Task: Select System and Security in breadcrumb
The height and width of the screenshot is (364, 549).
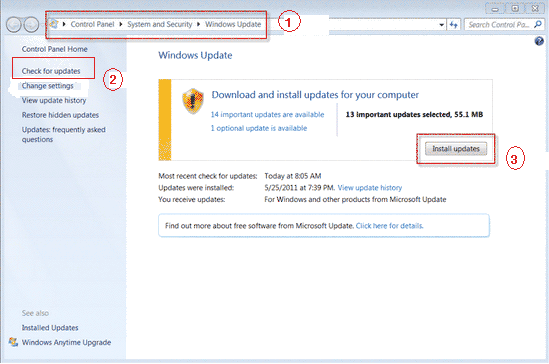Action: pos(160,24)
